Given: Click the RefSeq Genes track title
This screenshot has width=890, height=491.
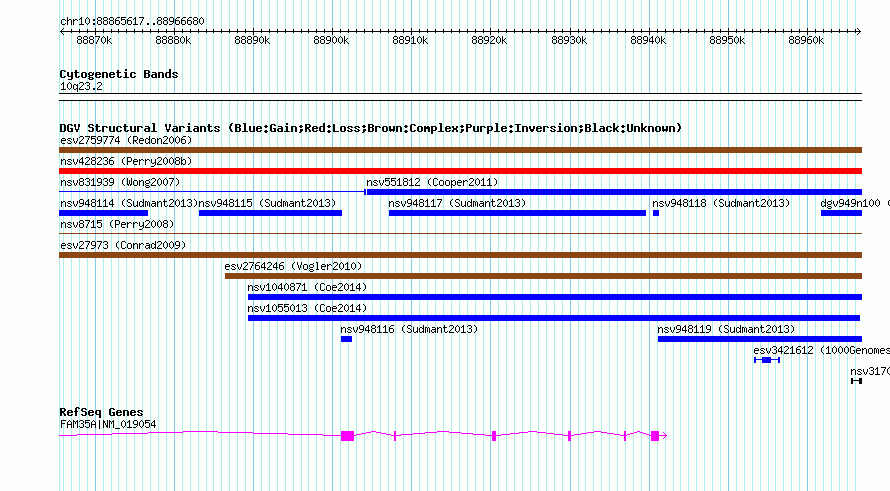Looking at the screenshot, I should click(x=101, y=412).
